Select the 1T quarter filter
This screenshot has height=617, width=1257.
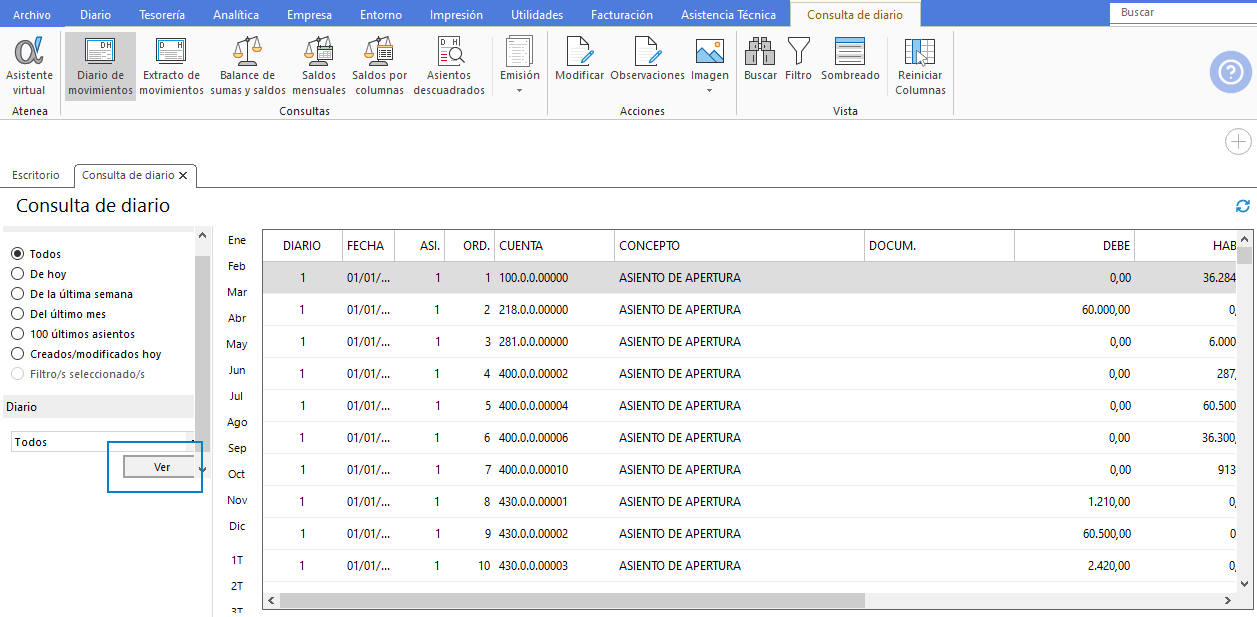click(237, 560)
